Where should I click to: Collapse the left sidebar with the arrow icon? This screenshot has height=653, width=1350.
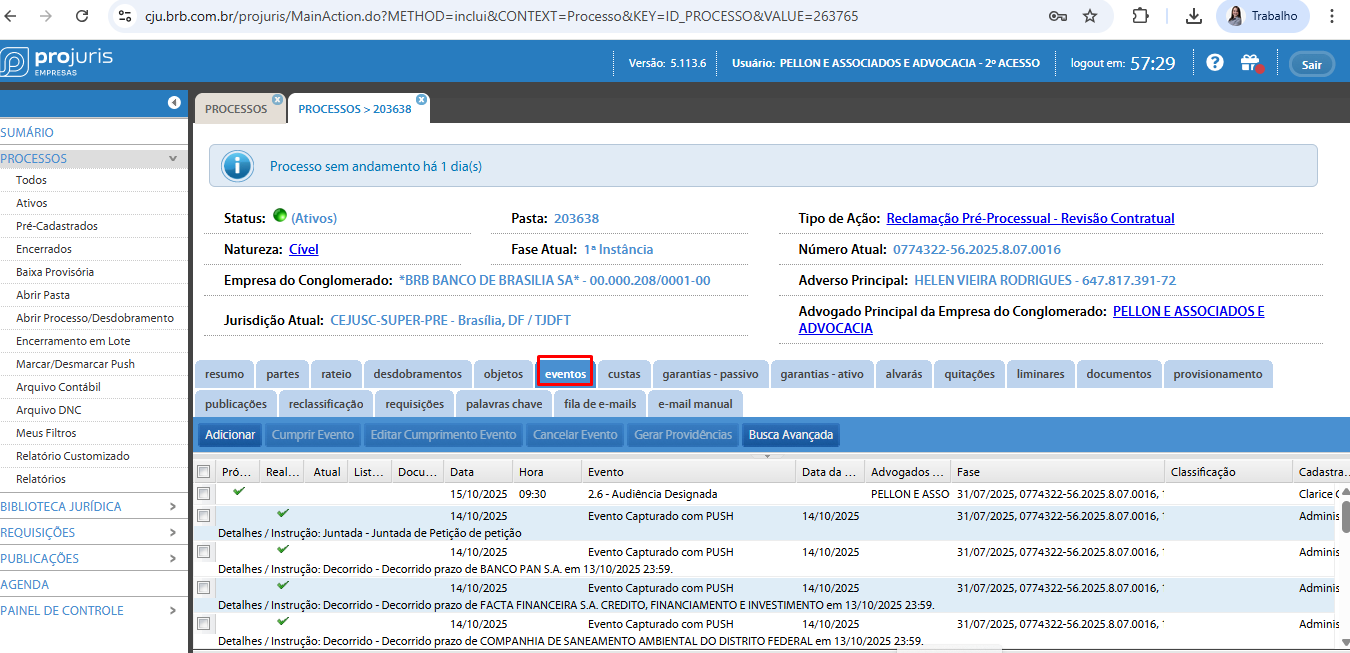[x=174, y=102]
